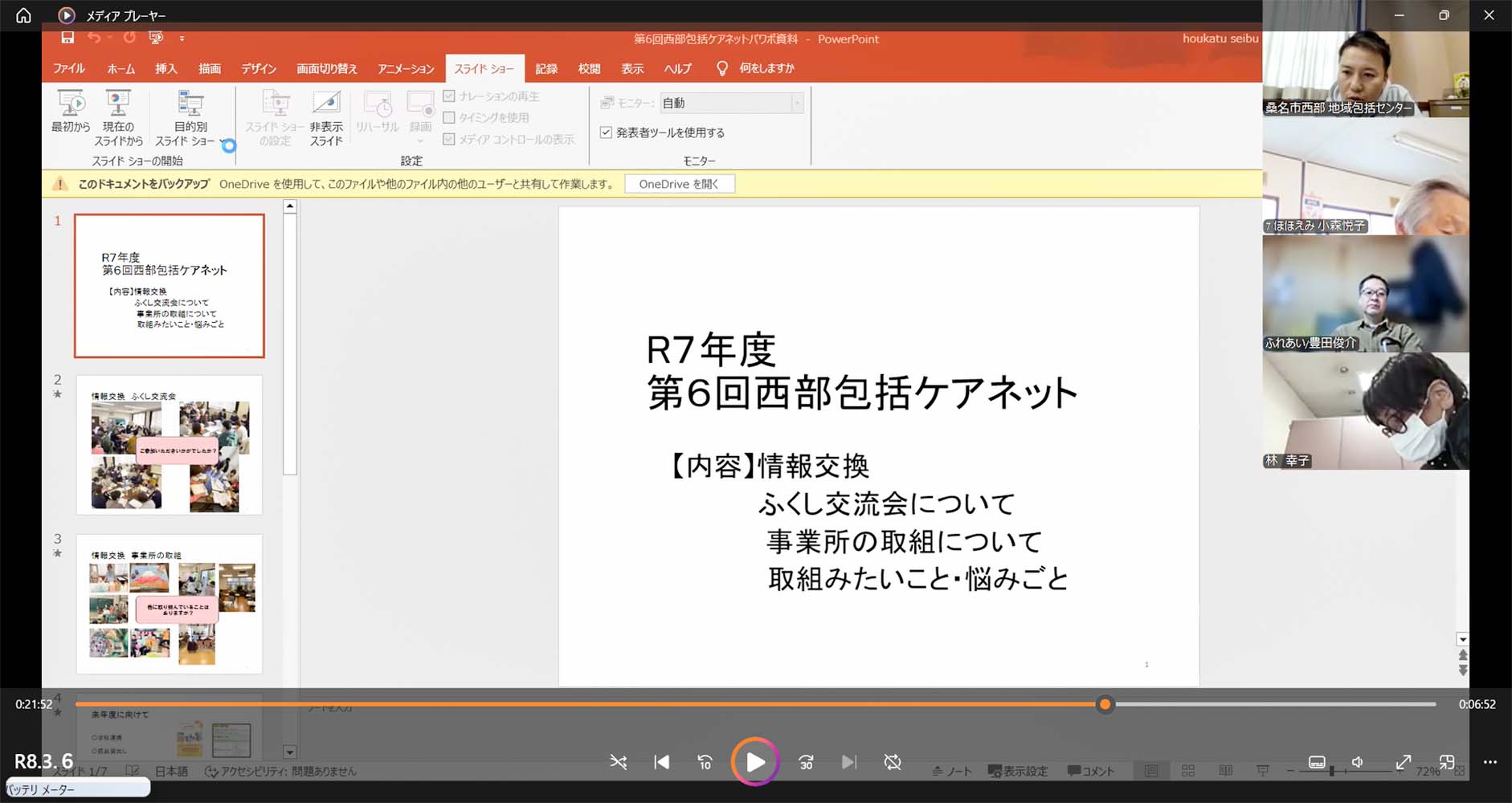Click the OneDrive を開く button
The width and height of the screenshot is (1512, 803).
pyautogui.click(x=679, y=184)
